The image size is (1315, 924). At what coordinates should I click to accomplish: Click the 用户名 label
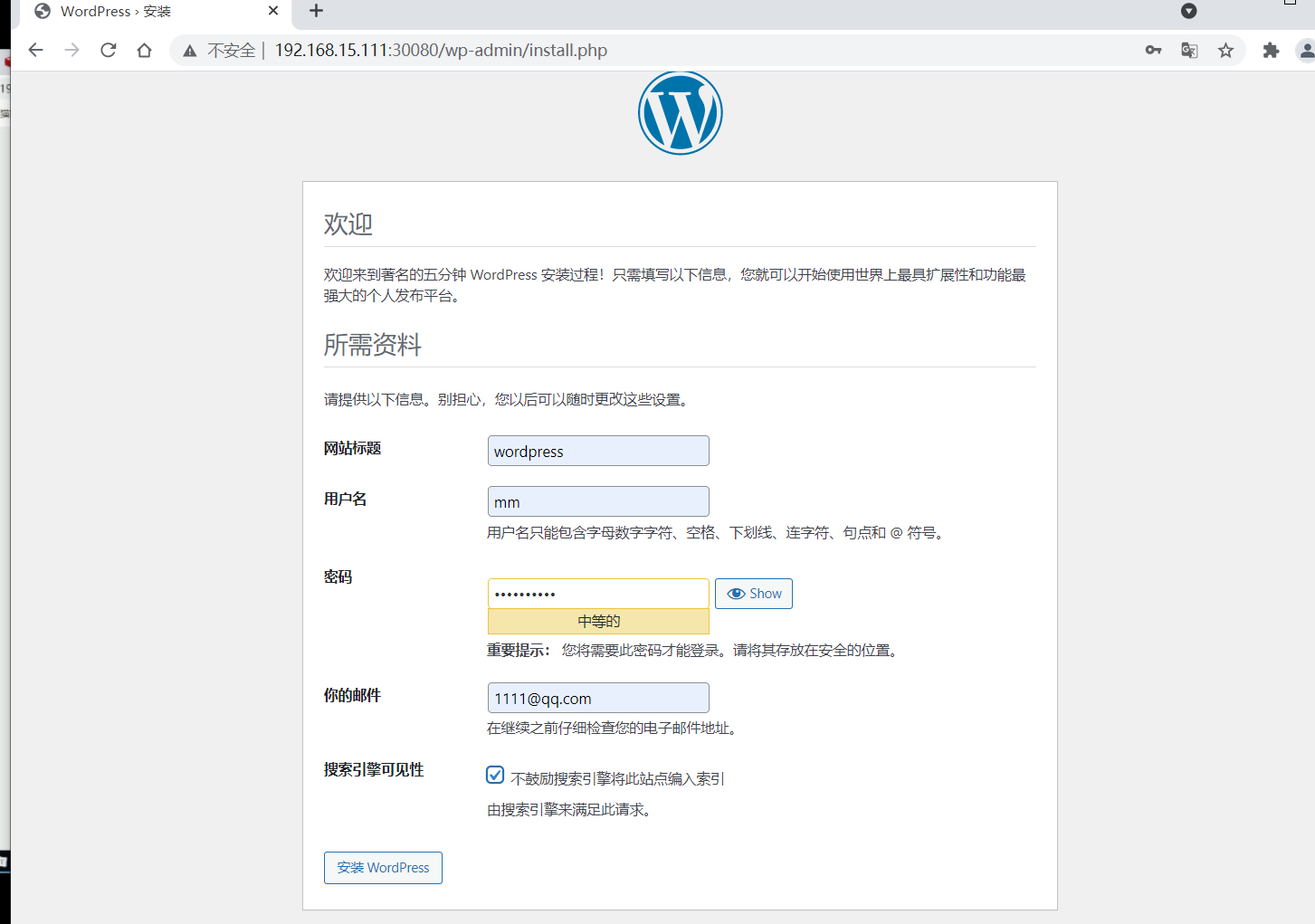346,499
